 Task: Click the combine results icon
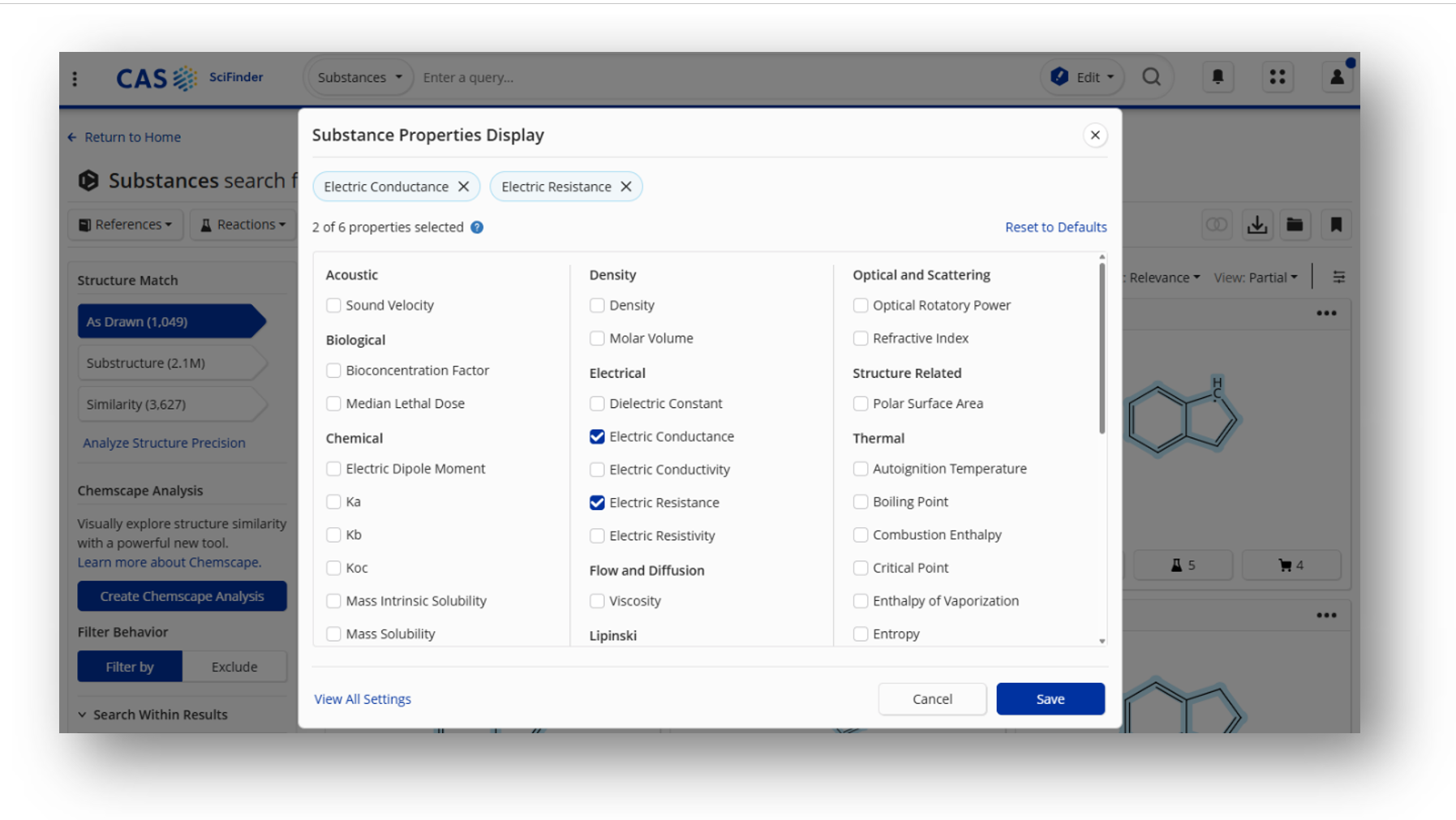coord(1216,225)
